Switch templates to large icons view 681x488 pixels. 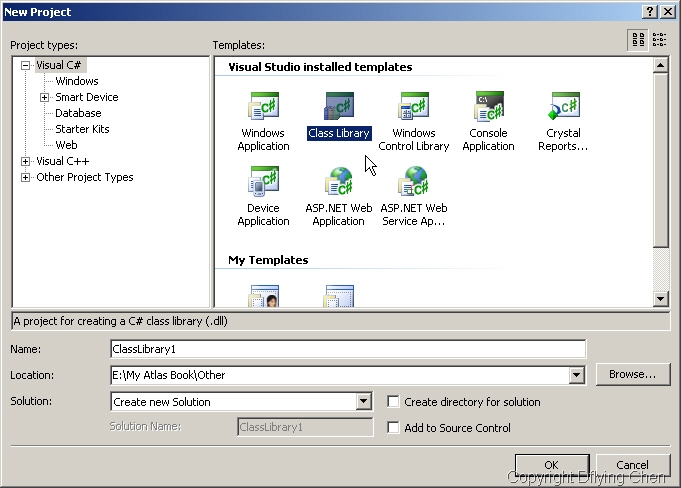click(638, 40)
